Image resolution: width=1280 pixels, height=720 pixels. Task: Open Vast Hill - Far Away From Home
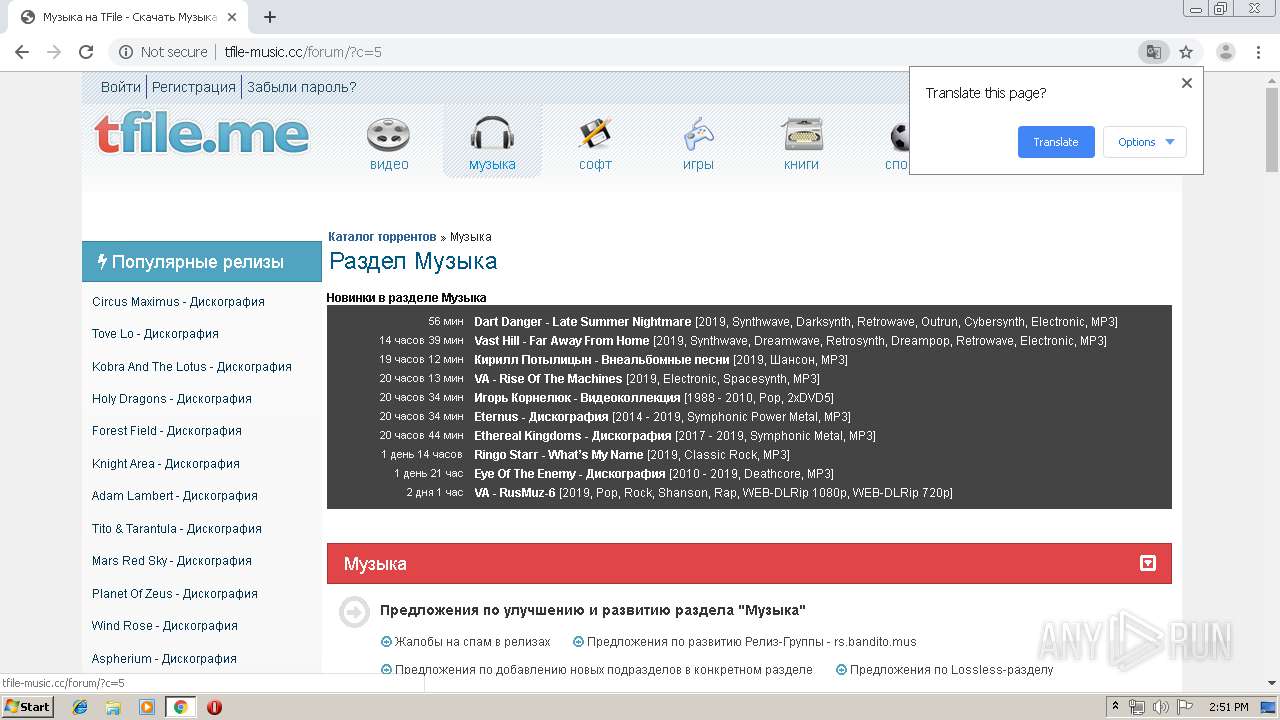point(562,341)
